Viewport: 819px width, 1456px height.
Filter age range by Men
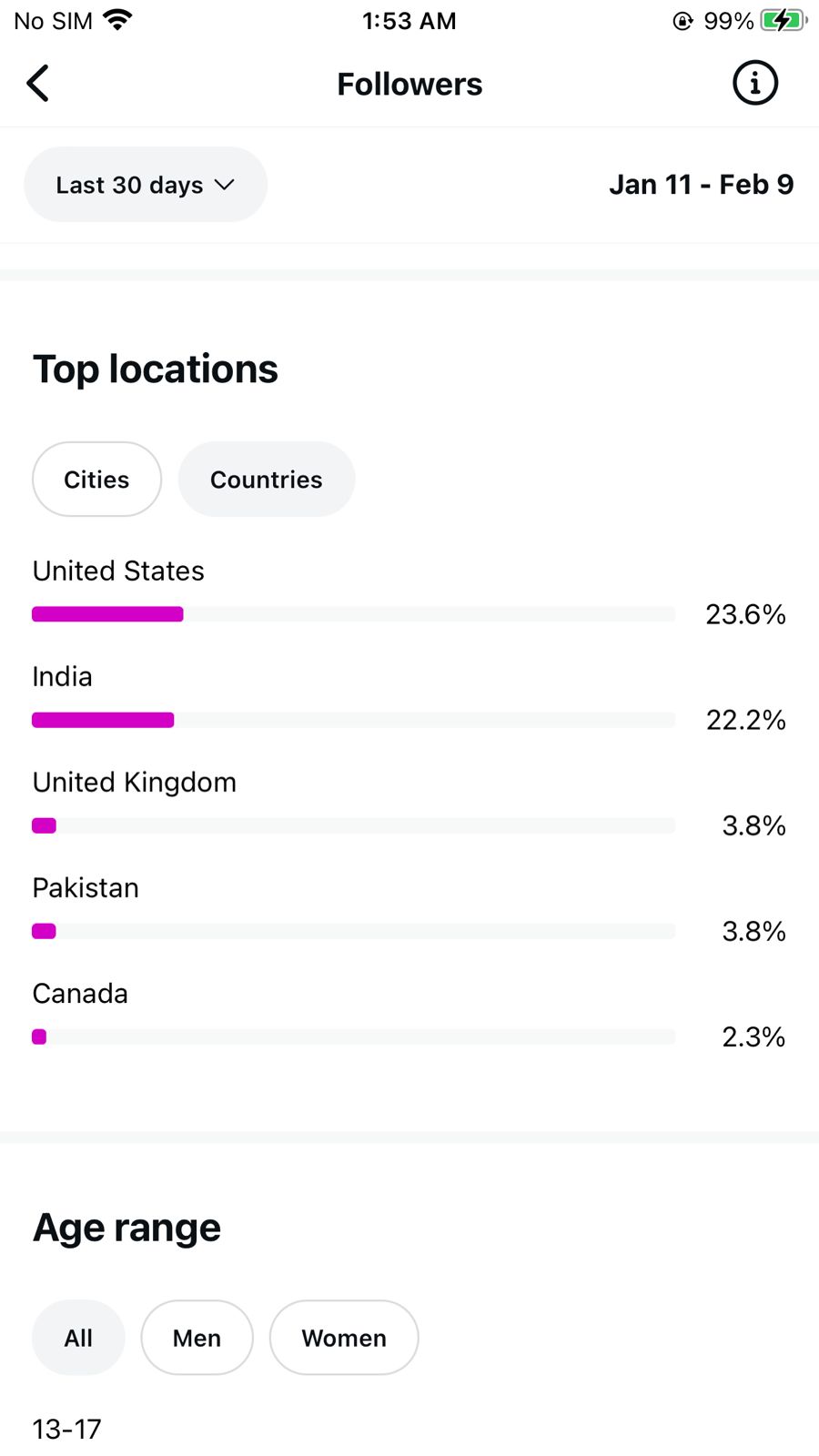point(197,1338)
